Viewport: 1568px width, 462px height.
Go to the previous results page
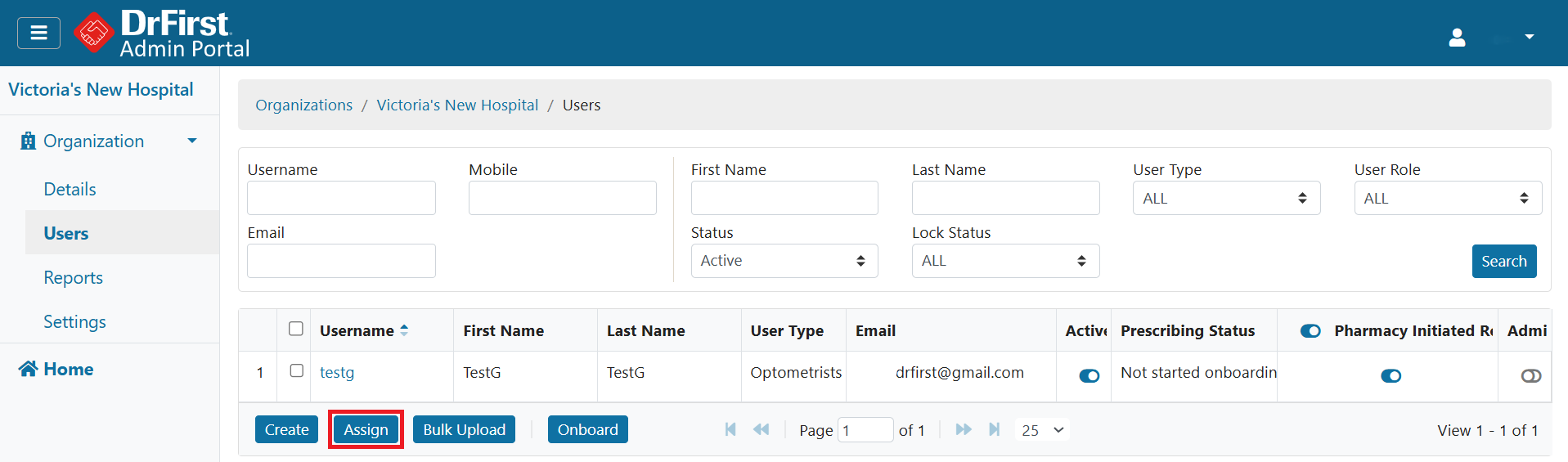tap(761, 429)
